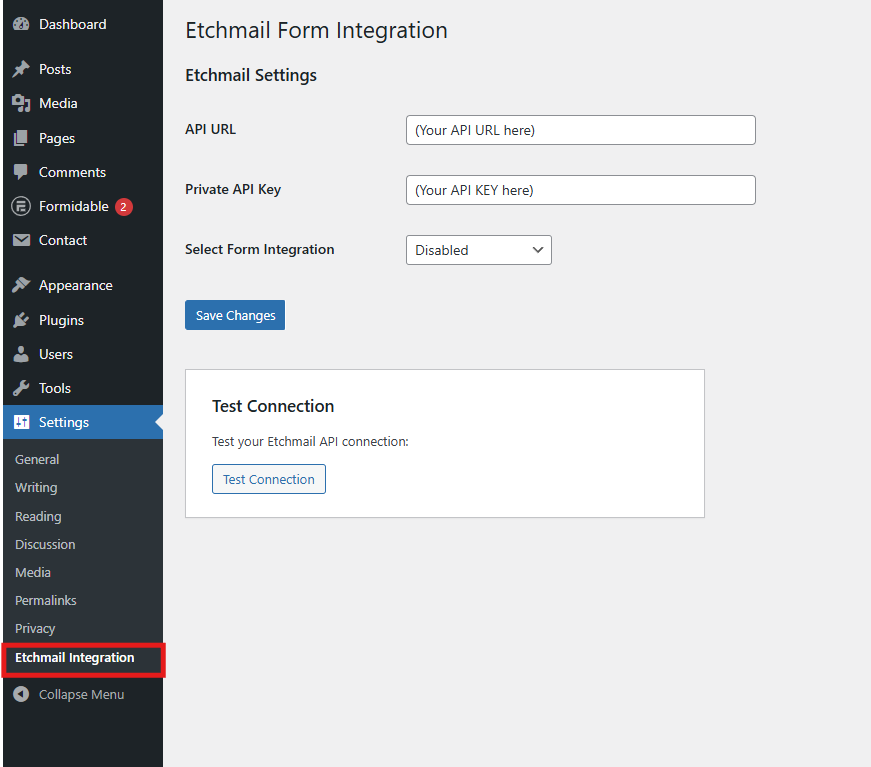Click the Plugins plug icon
The height and width of the screenshot is (767, 871).
point(21,320)
